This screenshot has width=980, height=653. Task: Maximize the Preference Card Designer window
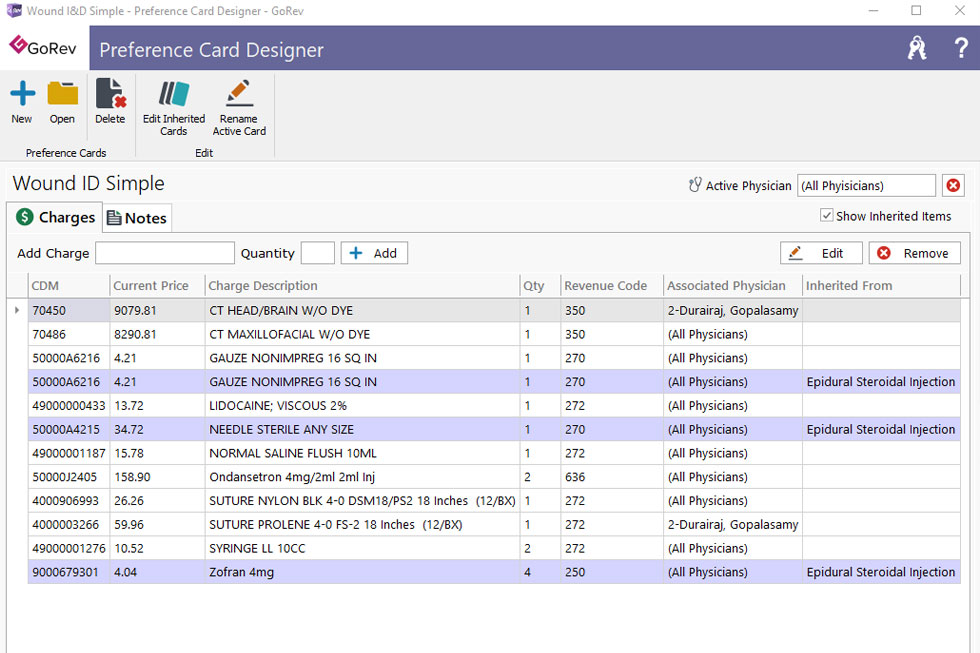(916, 11)
